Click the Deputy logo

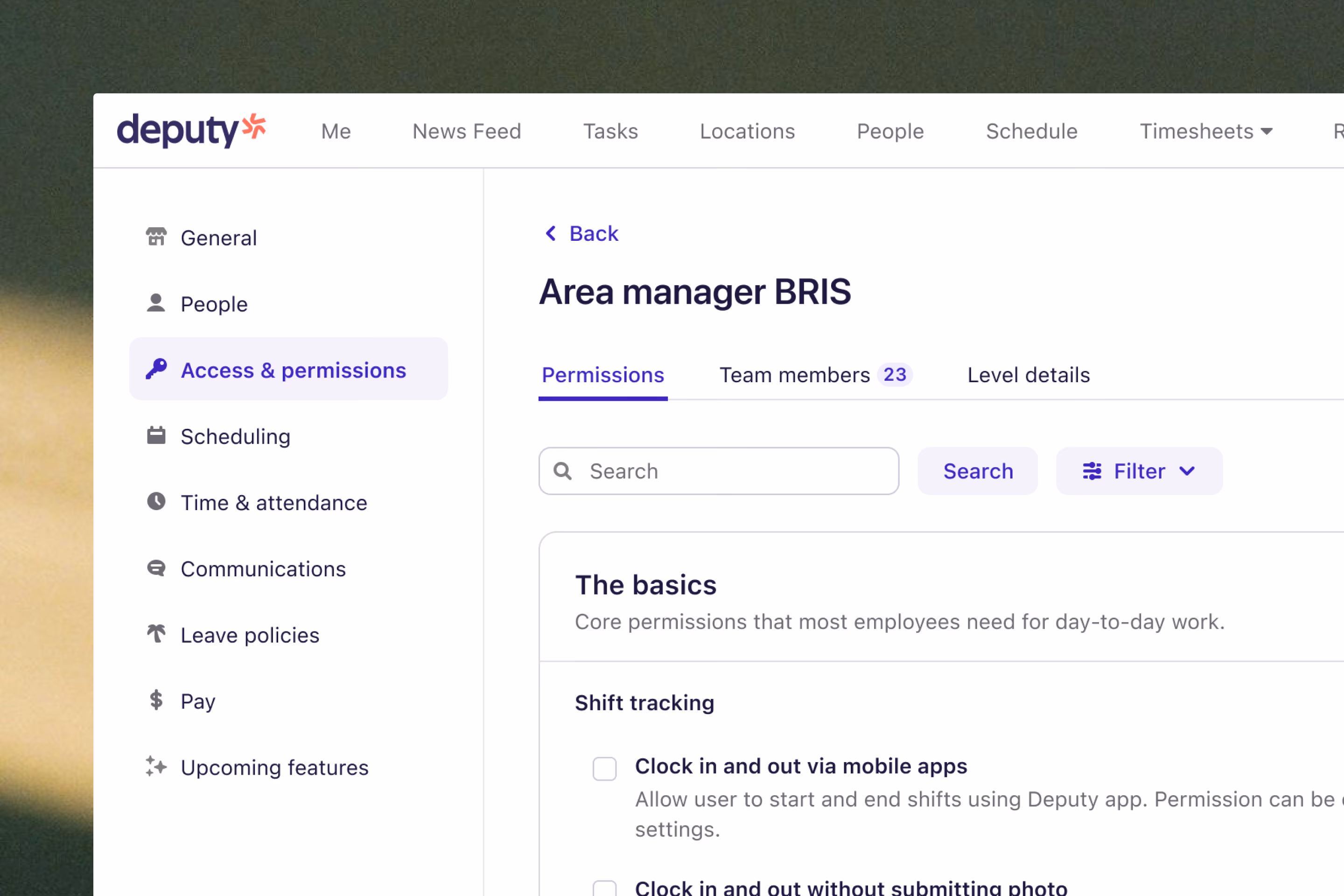click(191, 130)
